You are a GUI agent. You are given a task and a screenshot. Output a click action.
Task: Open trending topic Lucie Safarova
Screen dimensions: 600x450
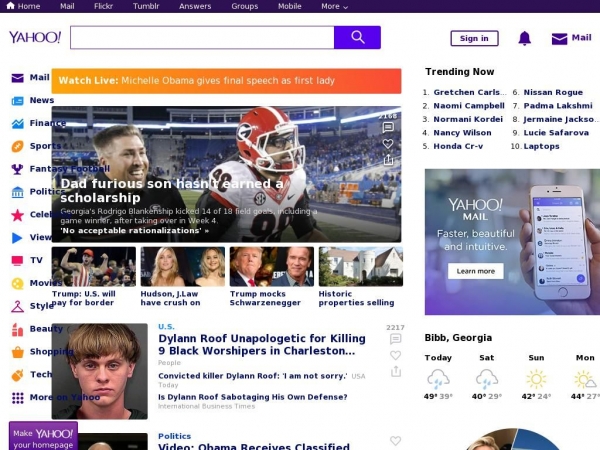point(556,133)
